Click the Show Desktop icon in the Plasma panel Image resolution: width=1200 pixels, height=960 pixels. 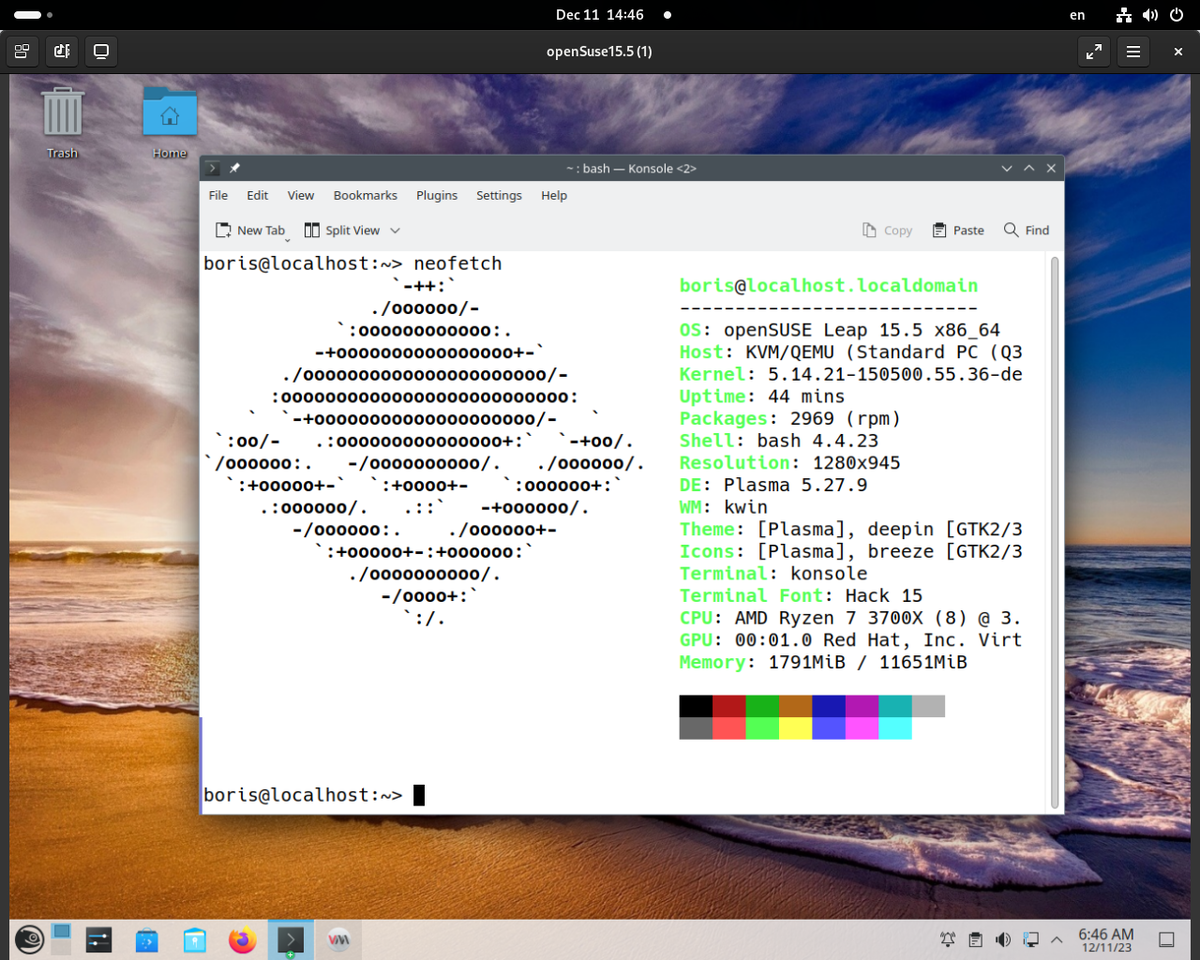pyautogui.click(x=1166, y=940)
